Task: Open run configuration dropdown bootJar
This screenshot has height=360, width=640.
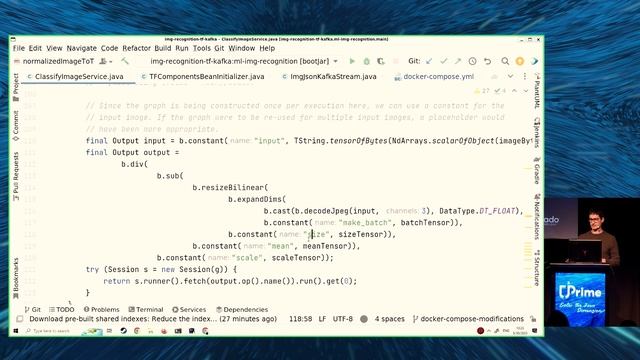Action: point(244,61)
